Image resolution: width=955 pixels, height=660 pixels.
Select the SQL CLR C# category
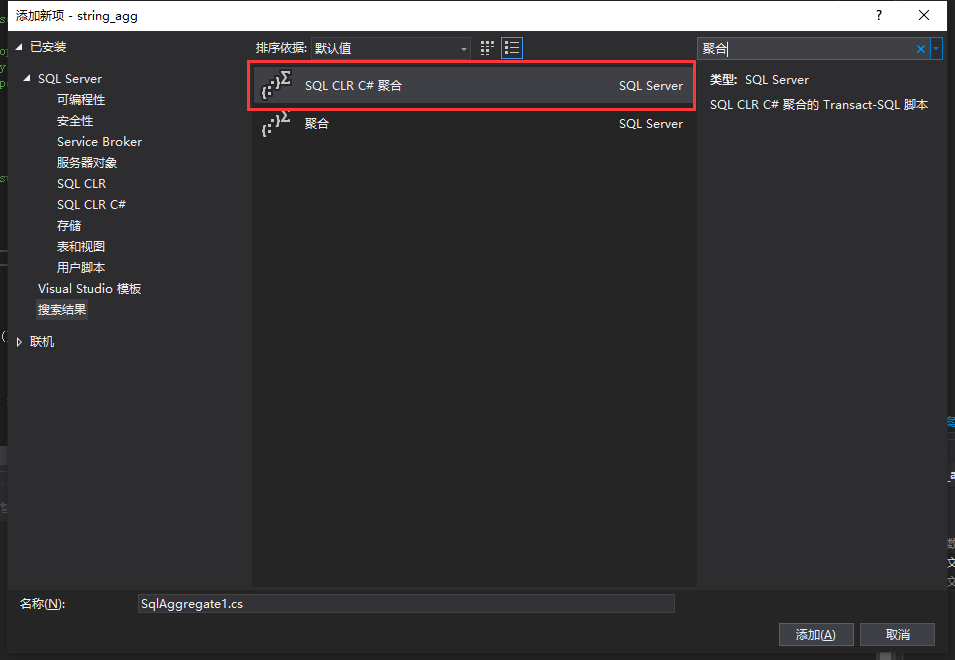[x=91, y=205]
